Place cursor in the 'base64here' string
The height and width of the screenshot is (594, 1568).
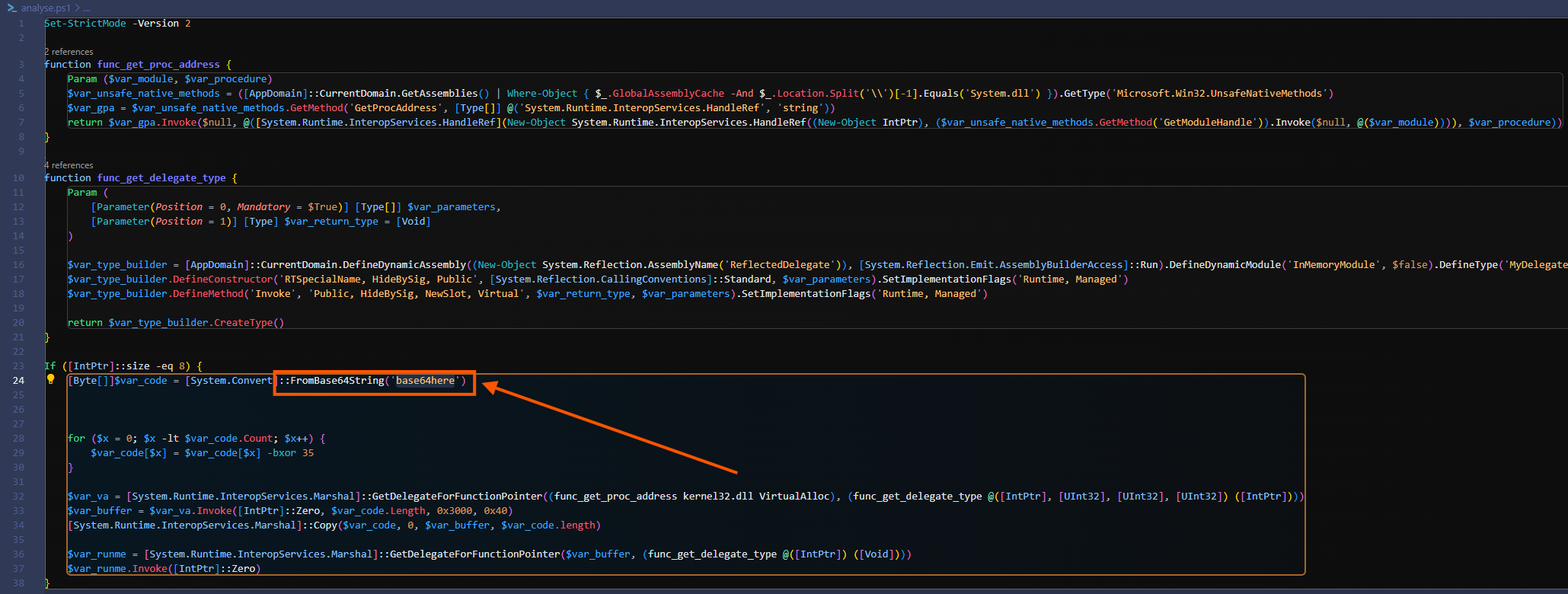425,381
